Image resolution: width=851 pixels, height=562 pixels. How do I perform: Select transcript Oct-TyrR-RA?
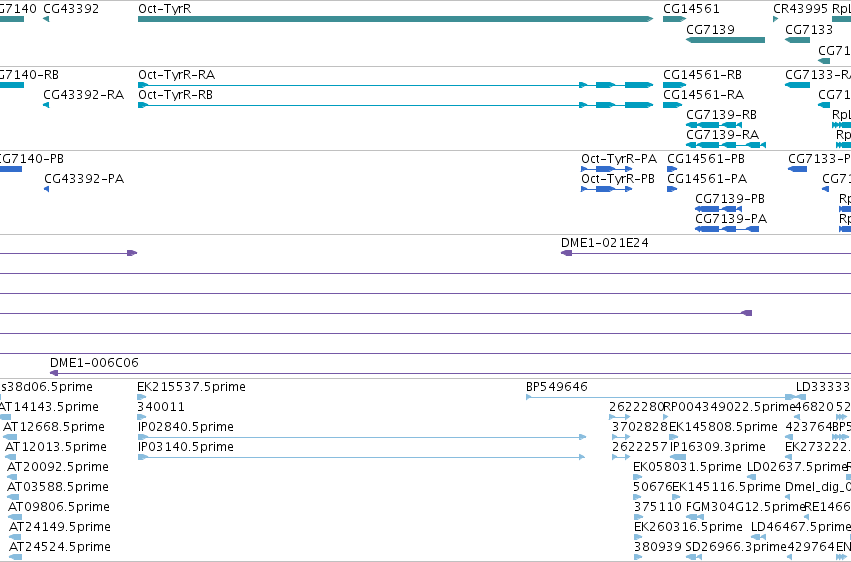tap(396, 85)
